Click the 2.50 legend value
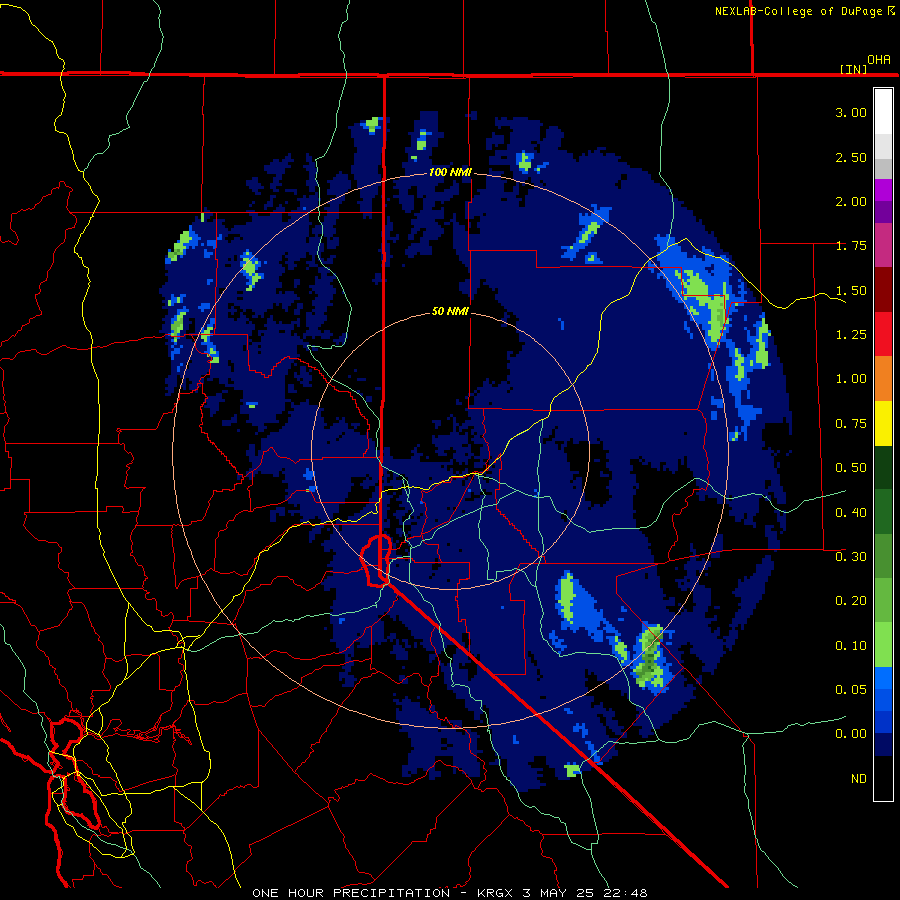Screen dimensions: 900x900 (x=851, y=157)
